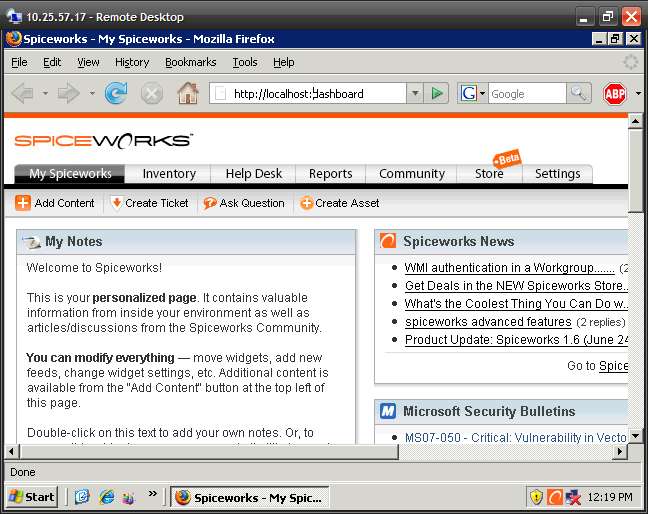Click the Spiceworks logo
Screen dimensions: 648x514
104,141
